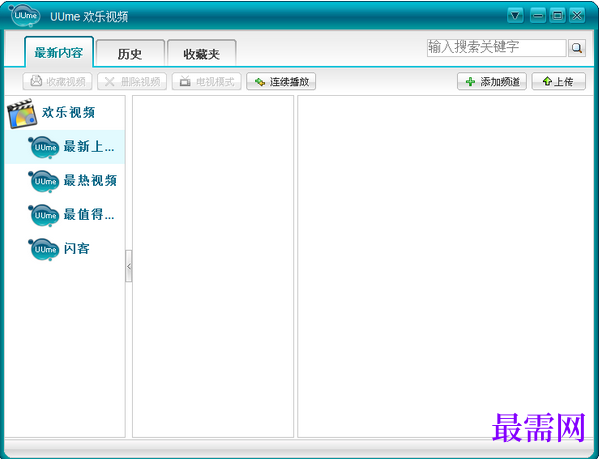Open the title bar dropdown menu arrow
604x459 pixels.
(x=515, y=16)
